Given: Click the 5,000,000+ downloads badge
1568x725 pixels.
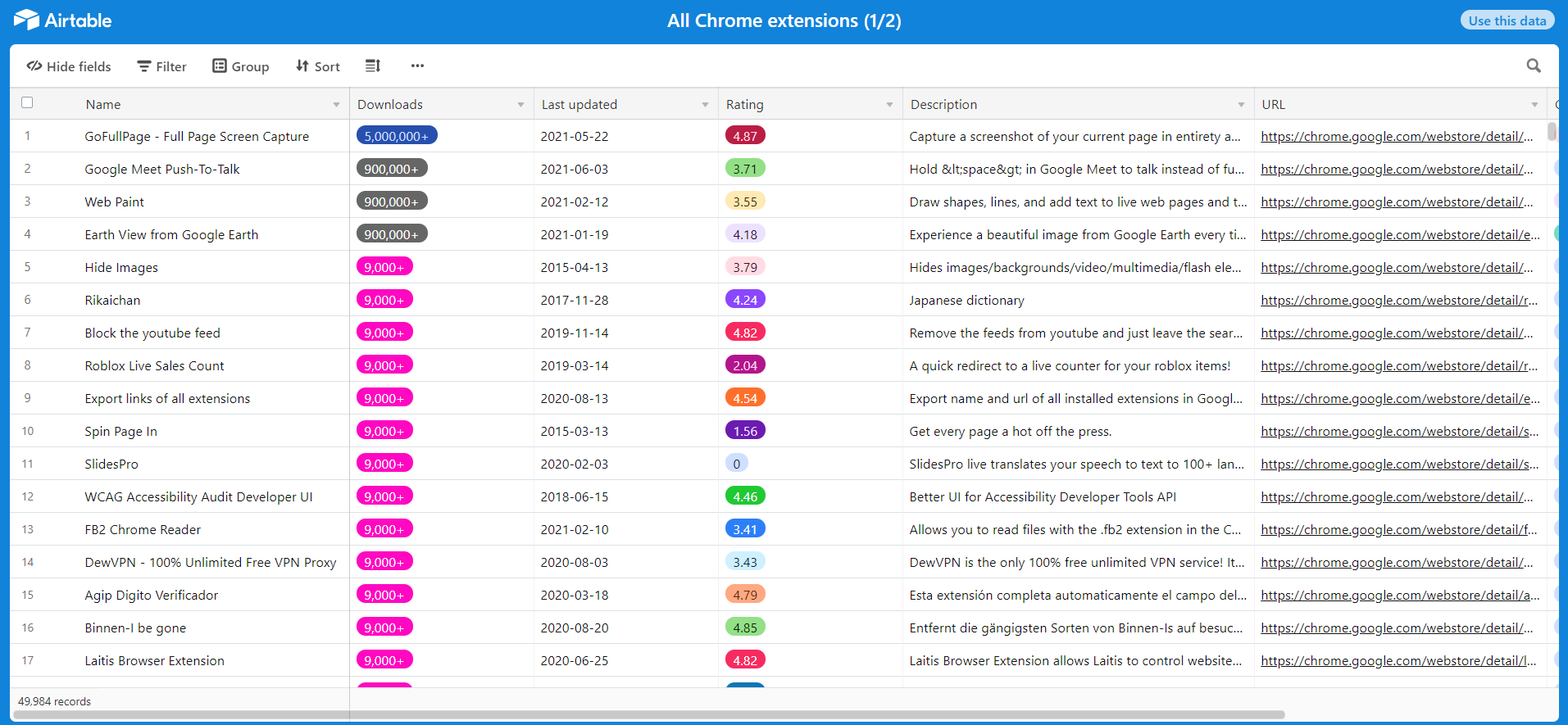Looking at the screenshot, I should [x=397, y=136].
